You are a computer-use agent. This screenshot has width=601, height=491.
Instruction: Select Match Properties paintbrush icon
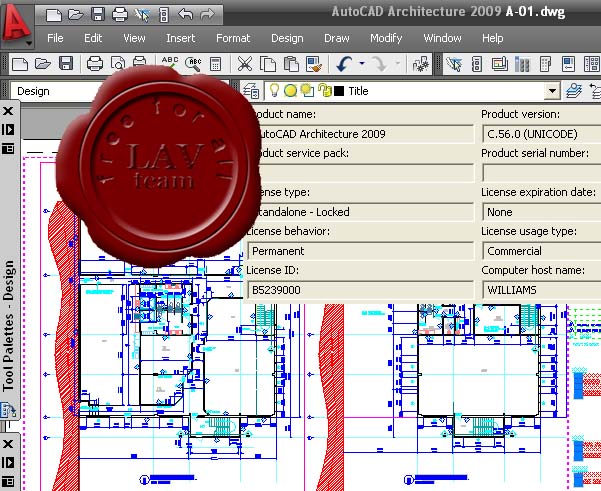(x=314, y=64)
